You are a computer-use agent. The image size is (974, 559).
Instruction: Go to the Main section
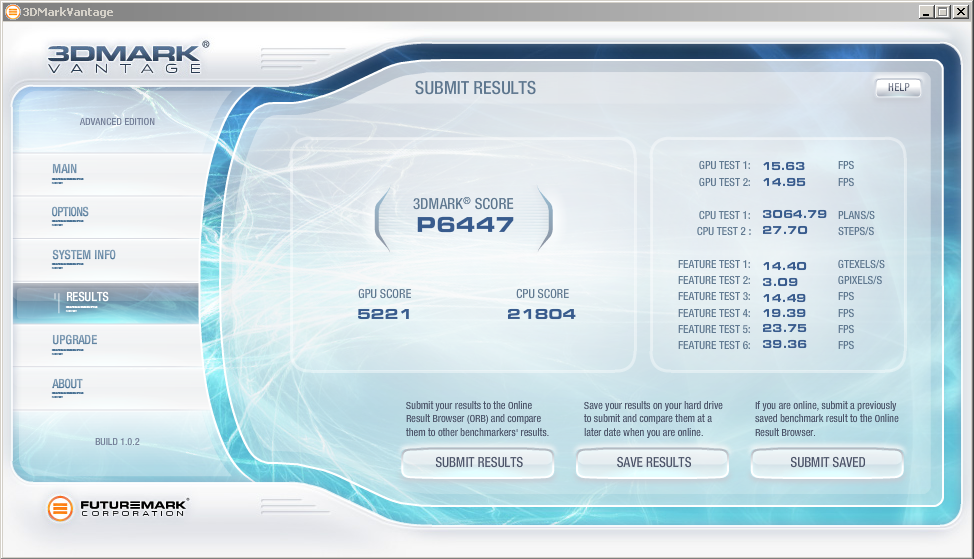[x=64, y=170]
